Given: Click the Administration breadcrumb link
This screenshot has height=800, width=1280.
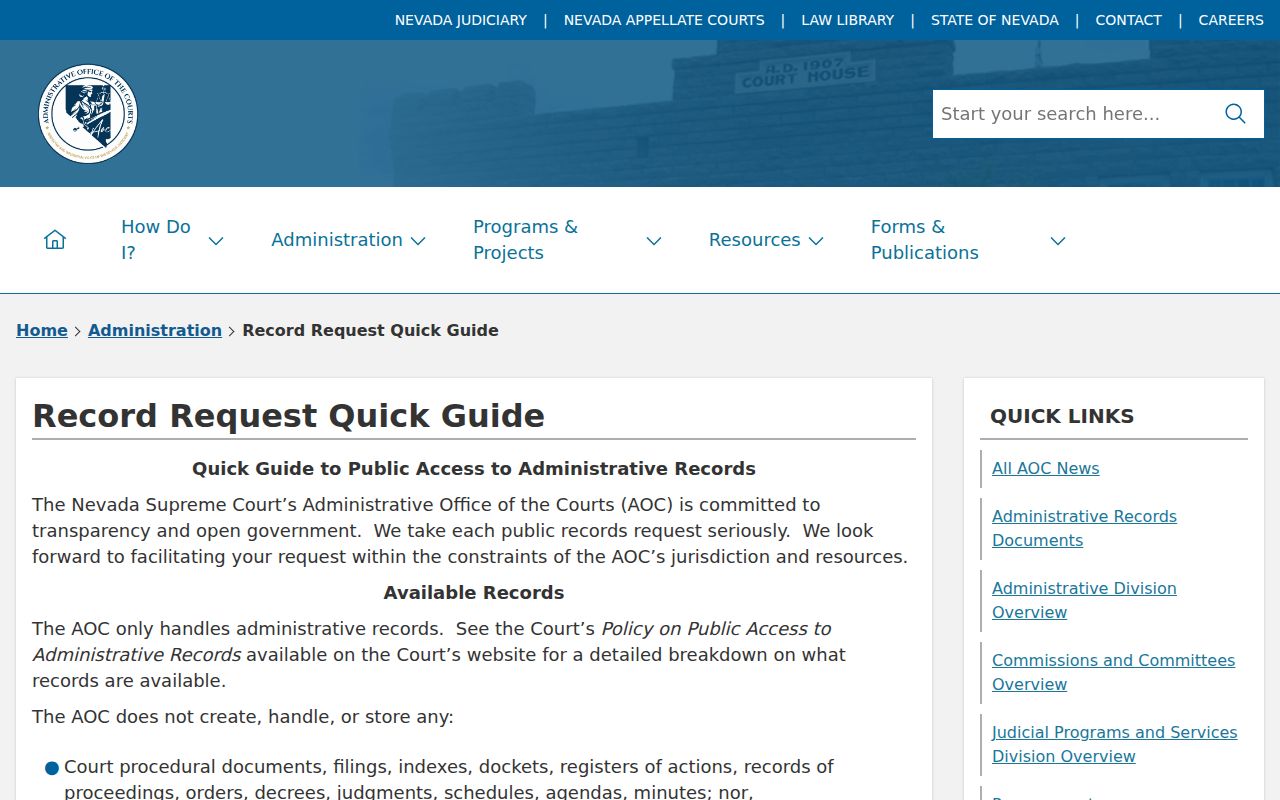Looking at the screenshot, I should tap(155, 330).
